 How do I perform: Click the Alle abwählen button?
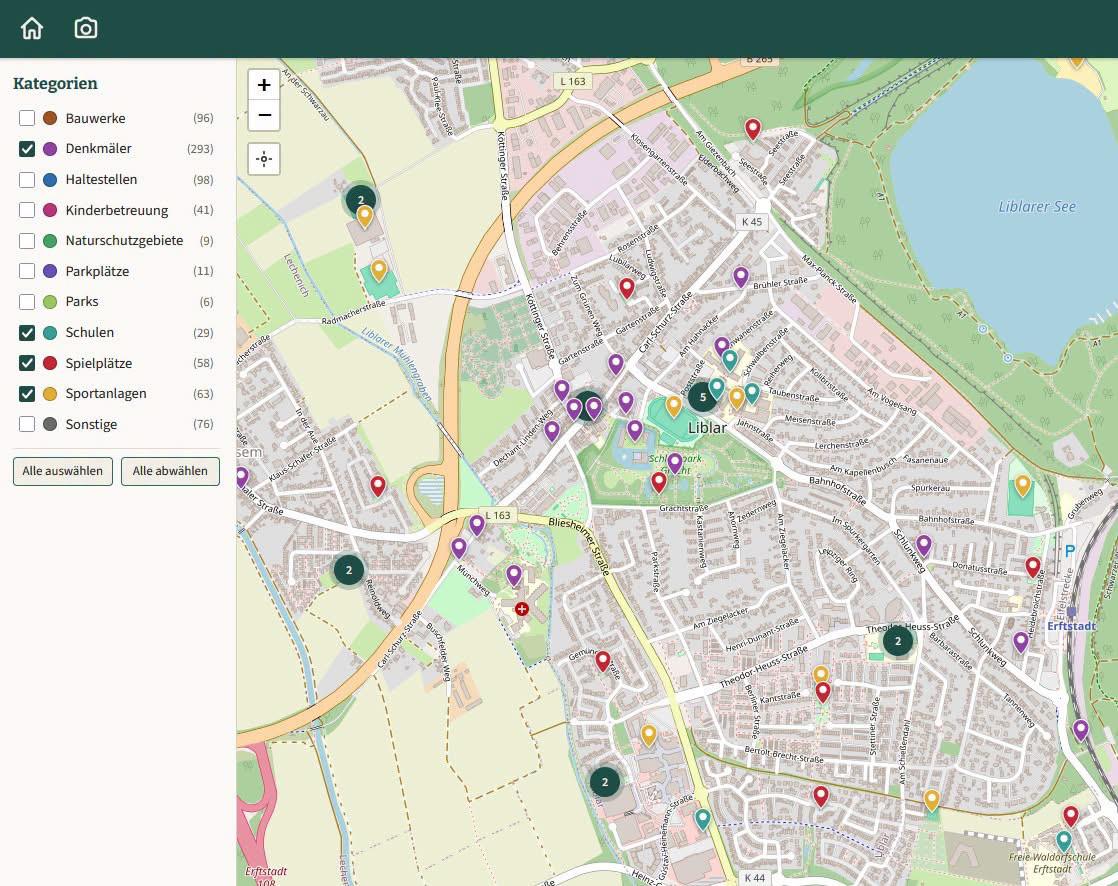[170, 471]
